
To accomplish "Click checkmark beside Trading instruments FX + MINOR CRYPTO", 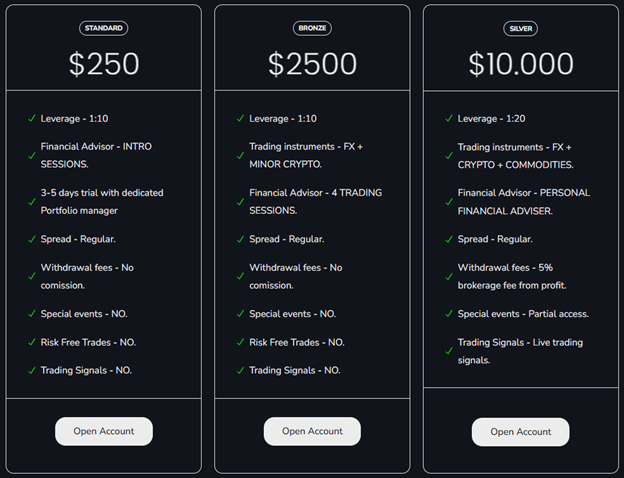I will pos(241,156).
